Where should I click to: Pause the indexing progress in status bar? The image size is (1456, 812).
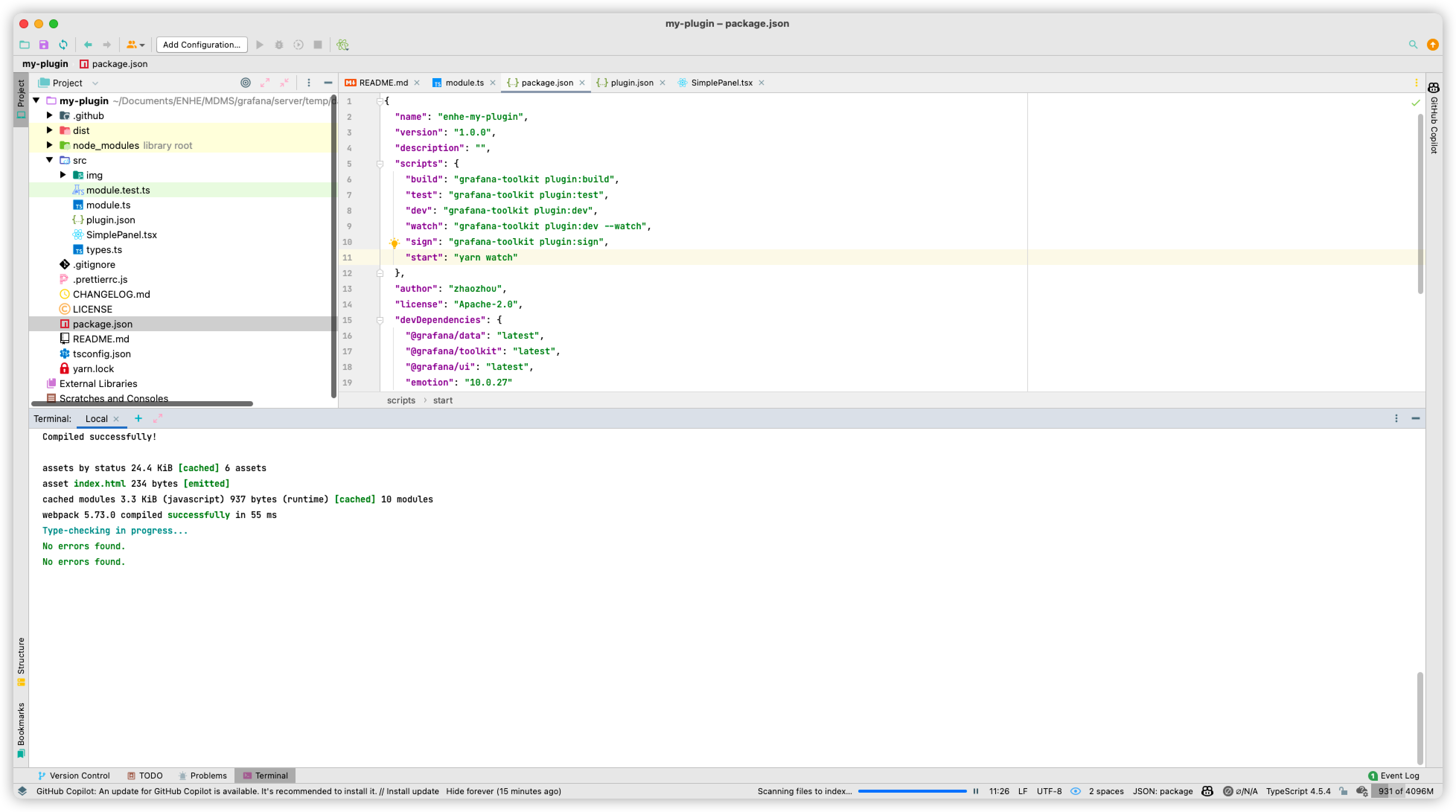(976, 791)
